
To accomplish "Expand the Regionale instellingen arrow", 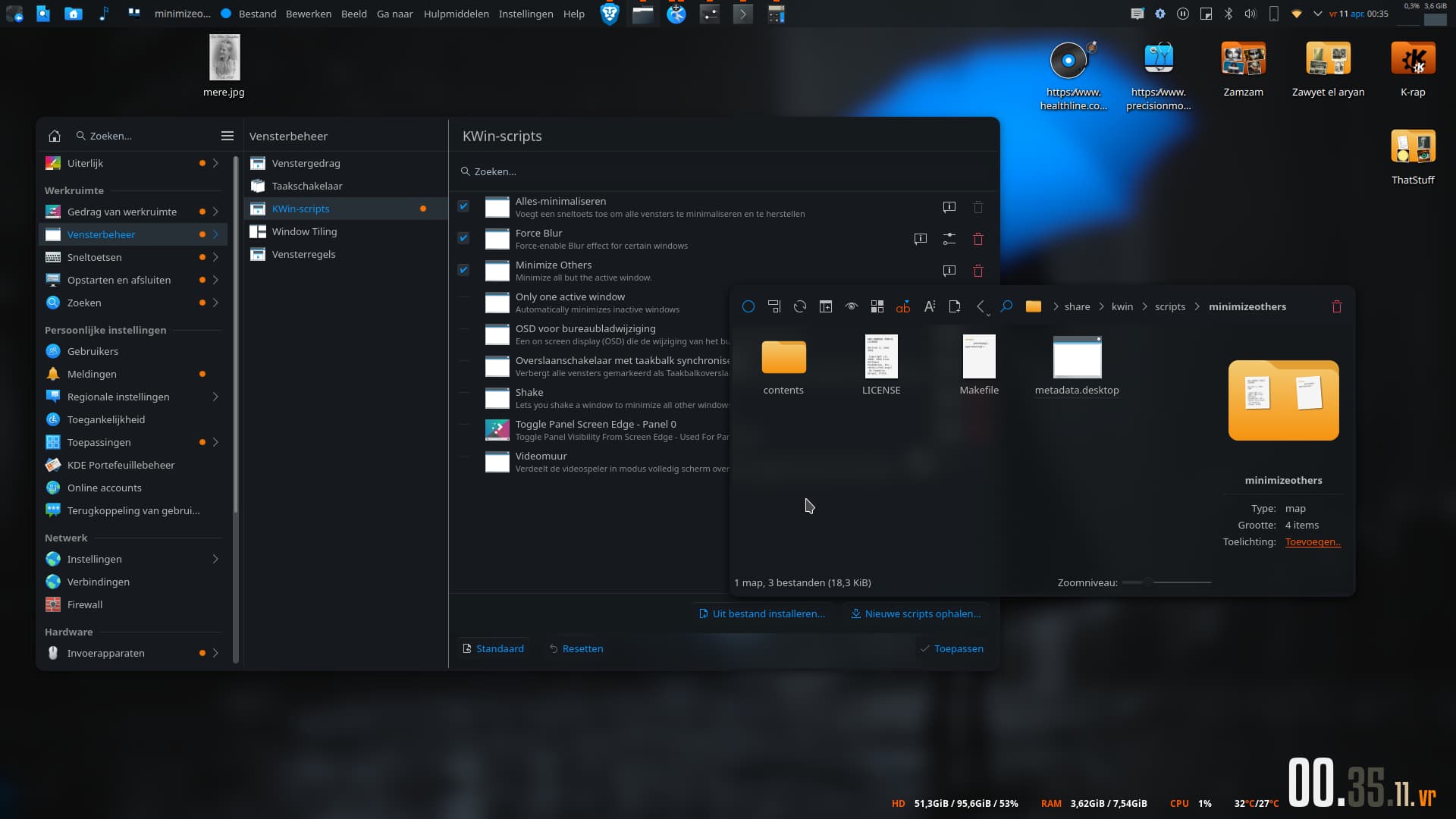I will pos(215,397).
